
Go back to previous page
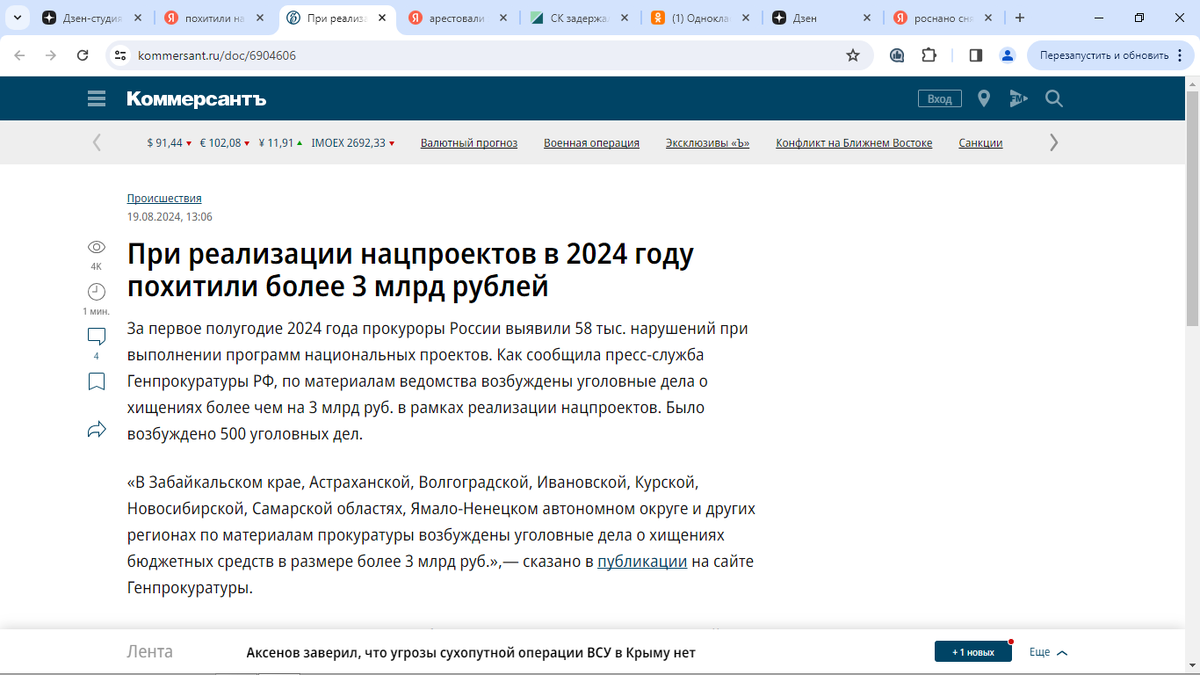20,55
